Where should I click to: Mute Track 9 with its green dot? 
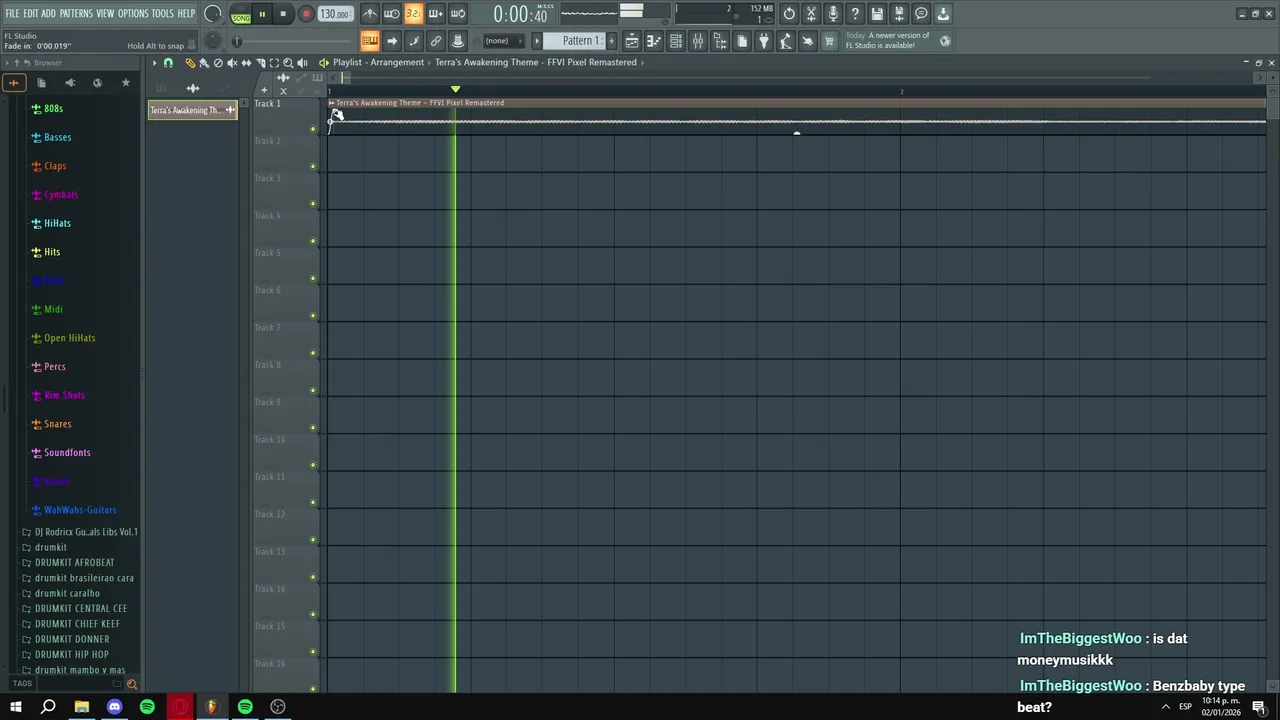click(x=313, y=427)
